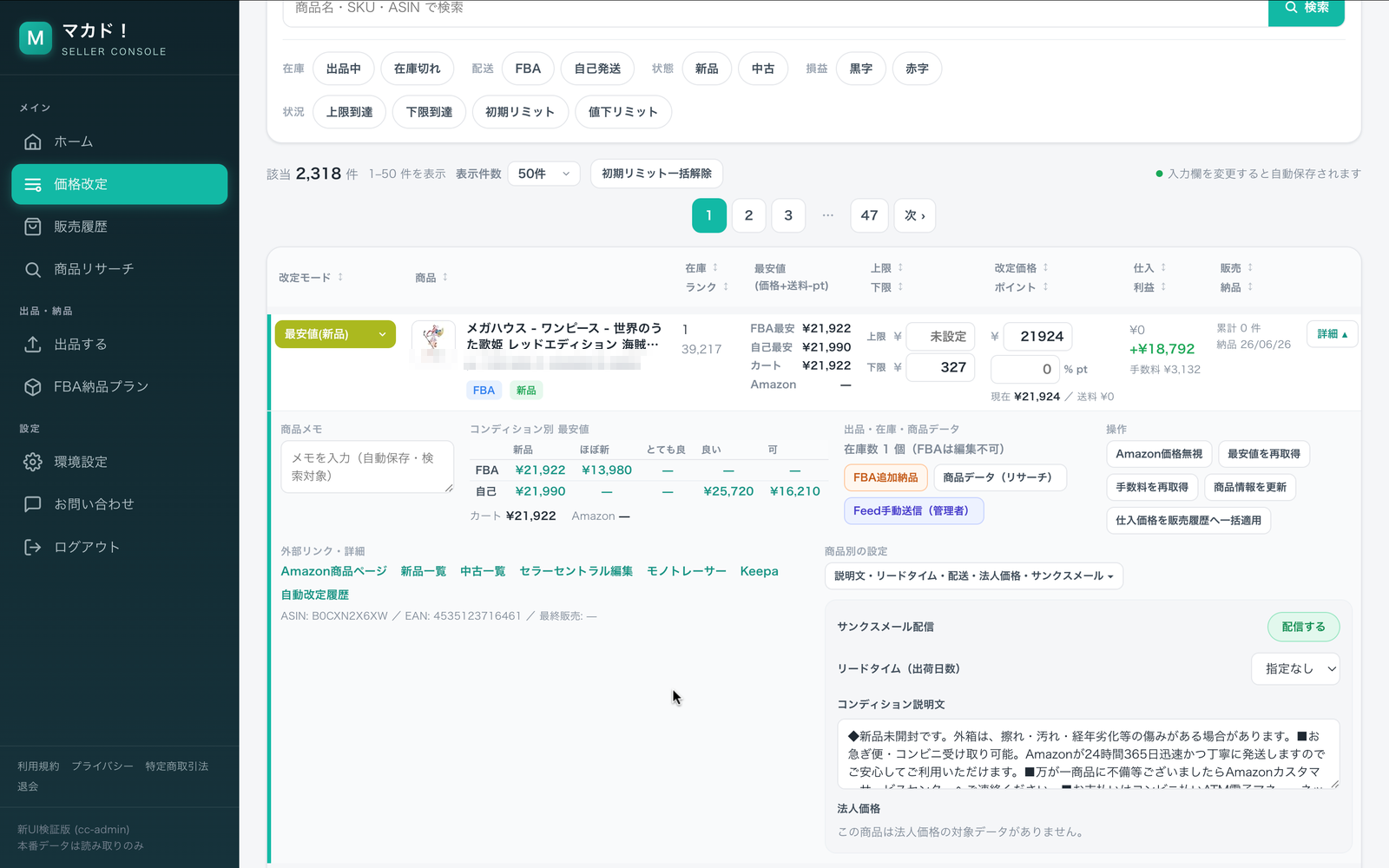Viewport: 1389px width, 868px height.
Task: Click the product thumbnail image
Action: coord(433,340)
